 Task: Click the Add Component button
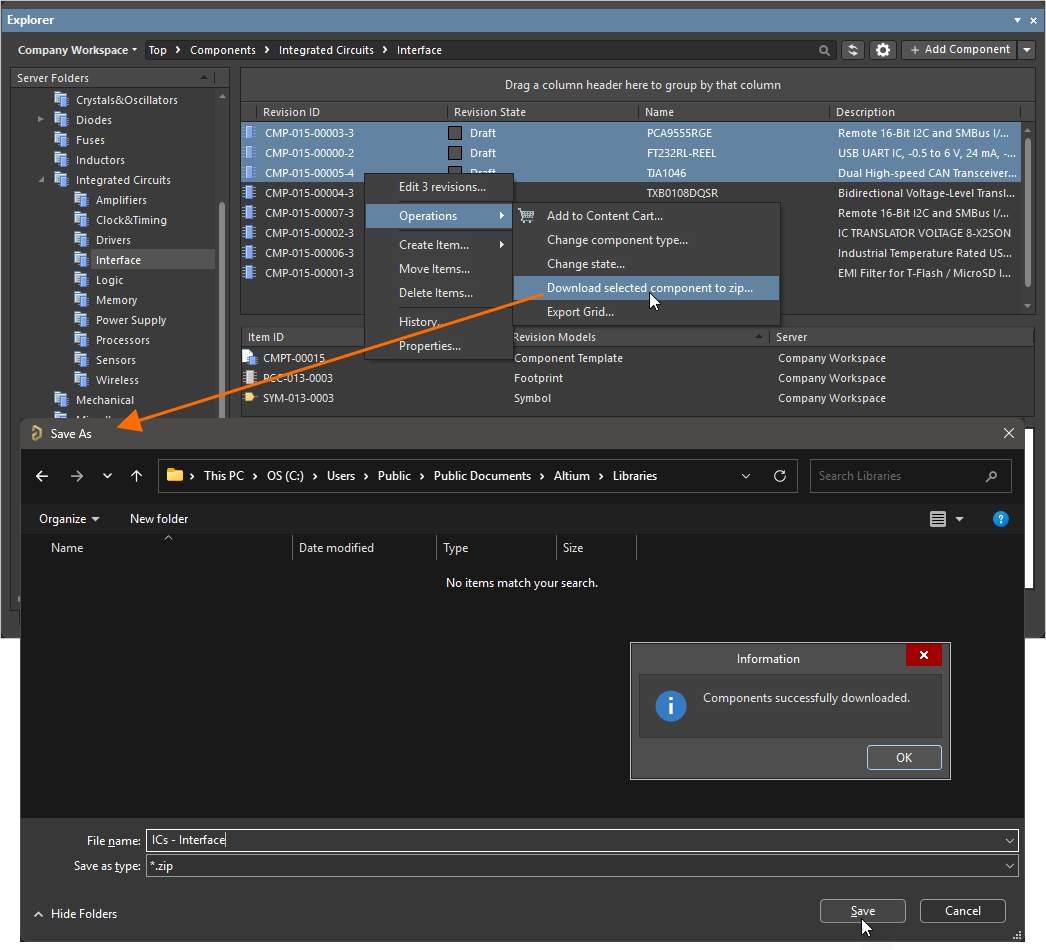(959, 50)
